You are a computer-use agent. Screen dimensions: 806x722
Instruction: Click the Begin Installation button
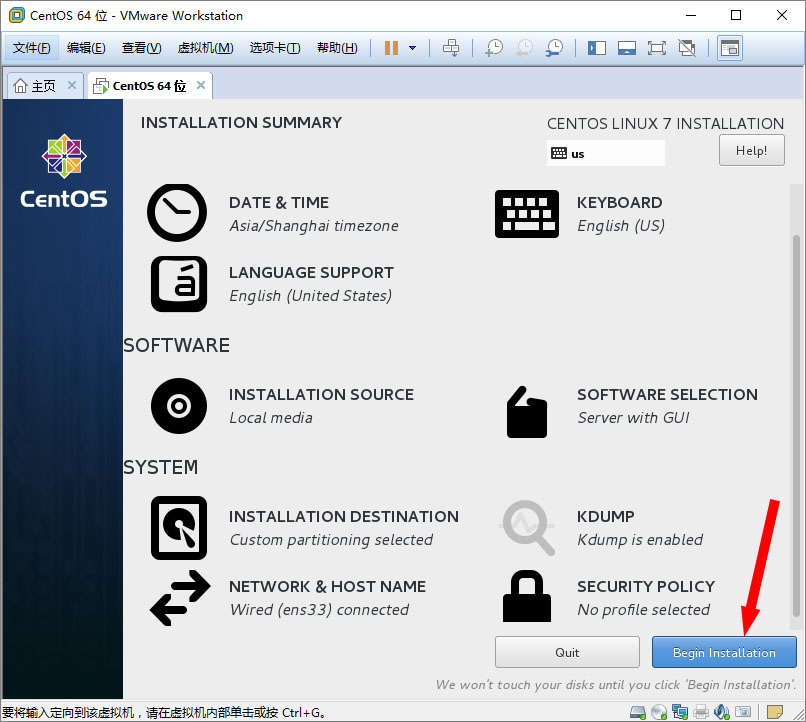(x=724, y=652)
